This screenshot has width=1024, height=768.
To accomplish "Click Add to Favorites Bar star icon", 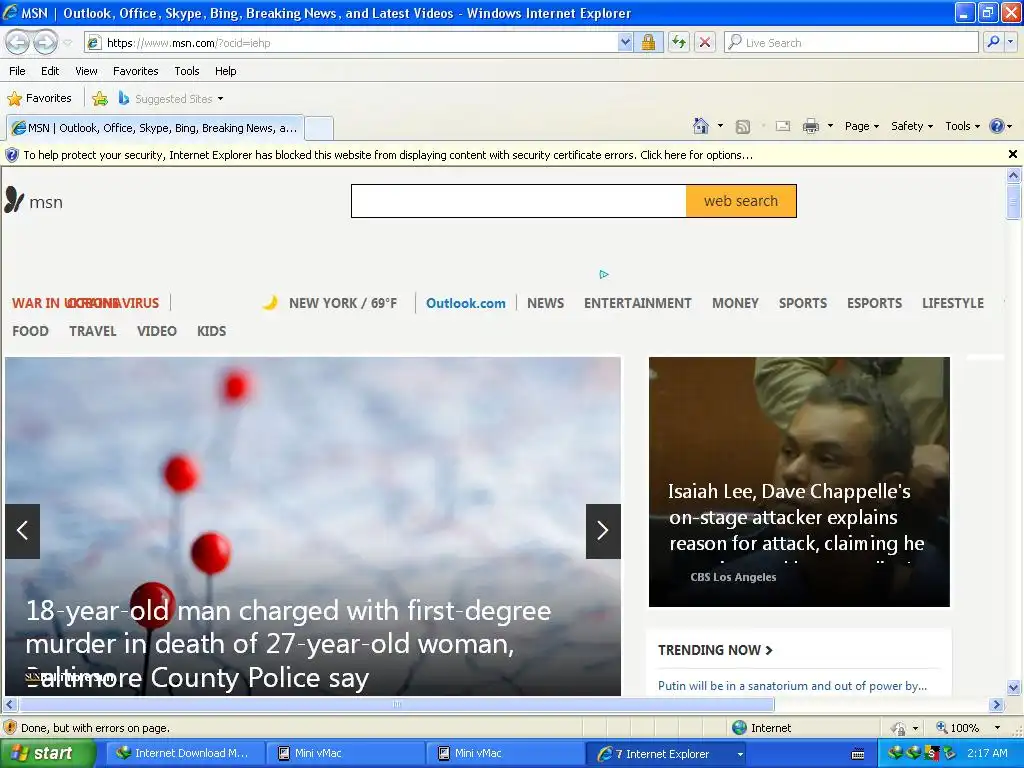I will 100,99.
